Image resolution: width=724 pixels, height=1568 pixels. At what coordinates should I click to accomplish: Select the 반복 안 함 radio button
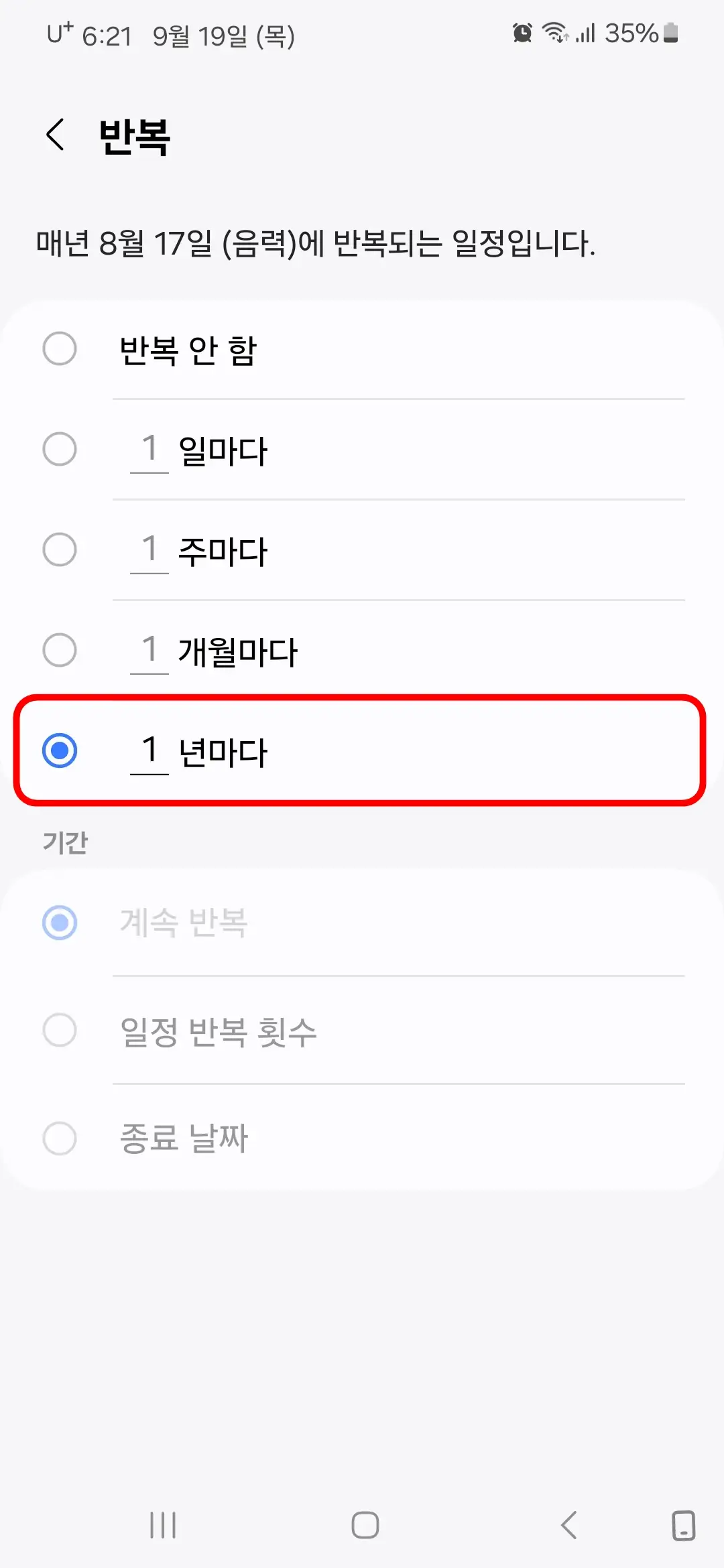[60, 348]
